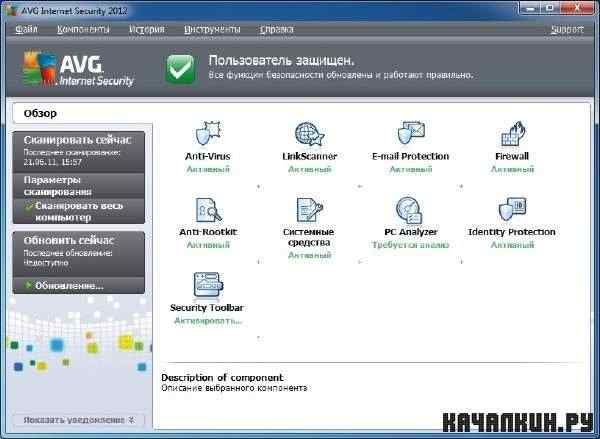Click the Identity Protection label text
The width and height of the screenshot is (600, 439).
(512, 232)
